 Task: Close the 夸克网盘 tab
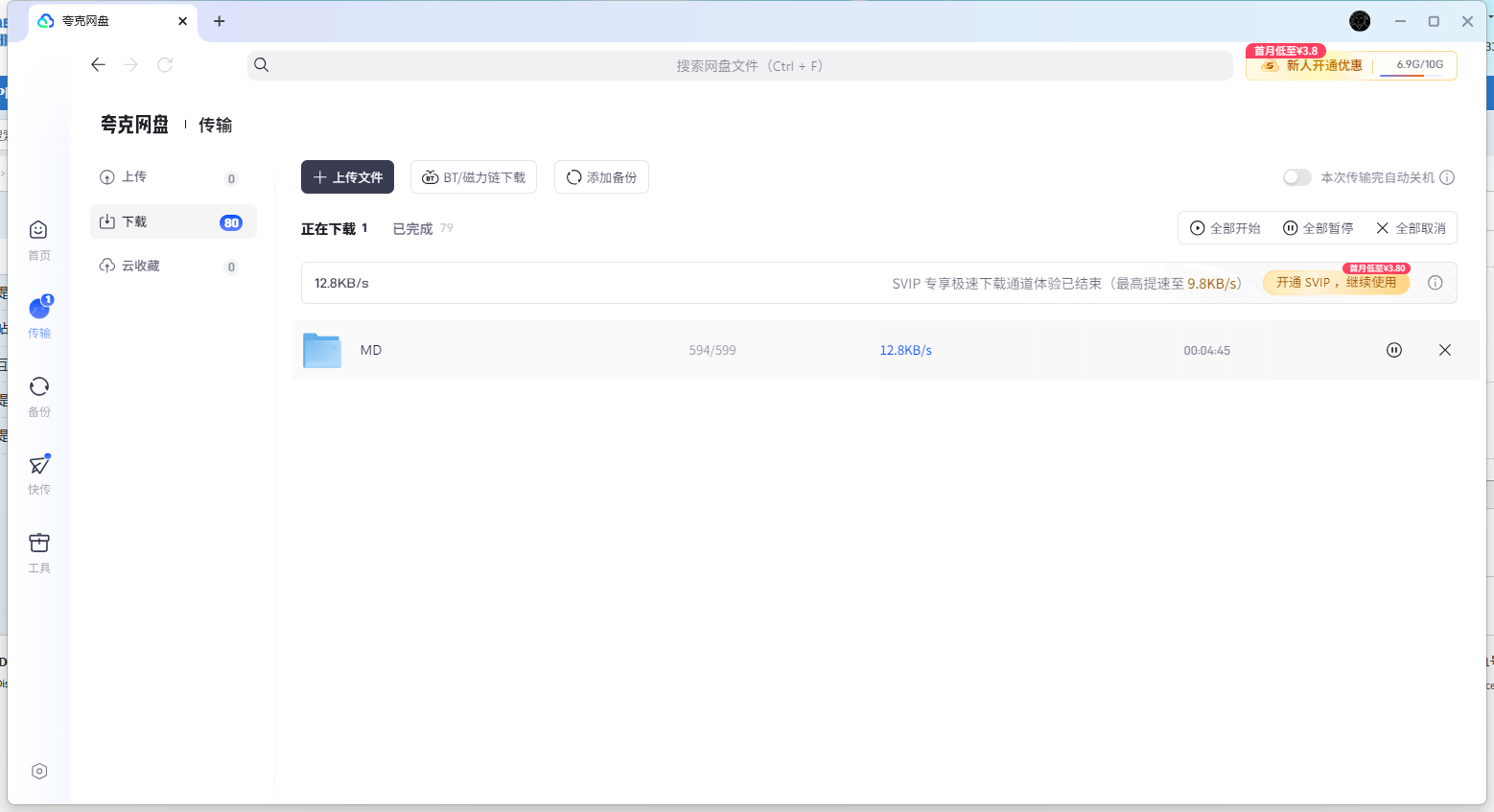click(182, 21)
